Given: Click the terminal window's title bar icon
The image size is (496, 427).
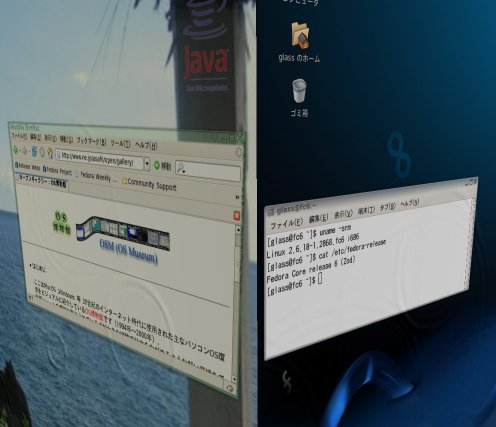Looking at the screenshot, I should [271, 211].
